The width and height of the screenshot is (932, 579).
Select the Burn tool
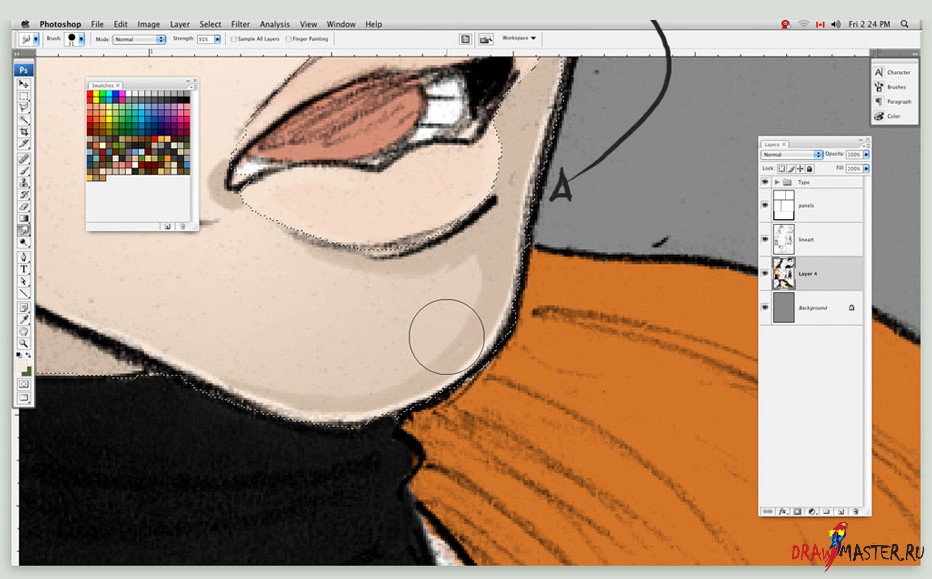point(24,242)
